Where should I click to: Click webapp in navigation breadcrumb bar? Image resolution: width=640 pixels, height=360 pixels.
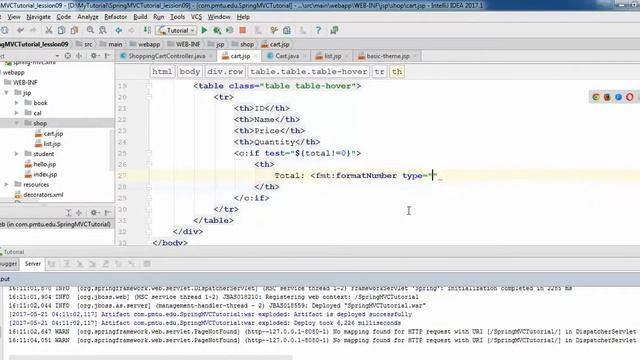tap(145, 44)
